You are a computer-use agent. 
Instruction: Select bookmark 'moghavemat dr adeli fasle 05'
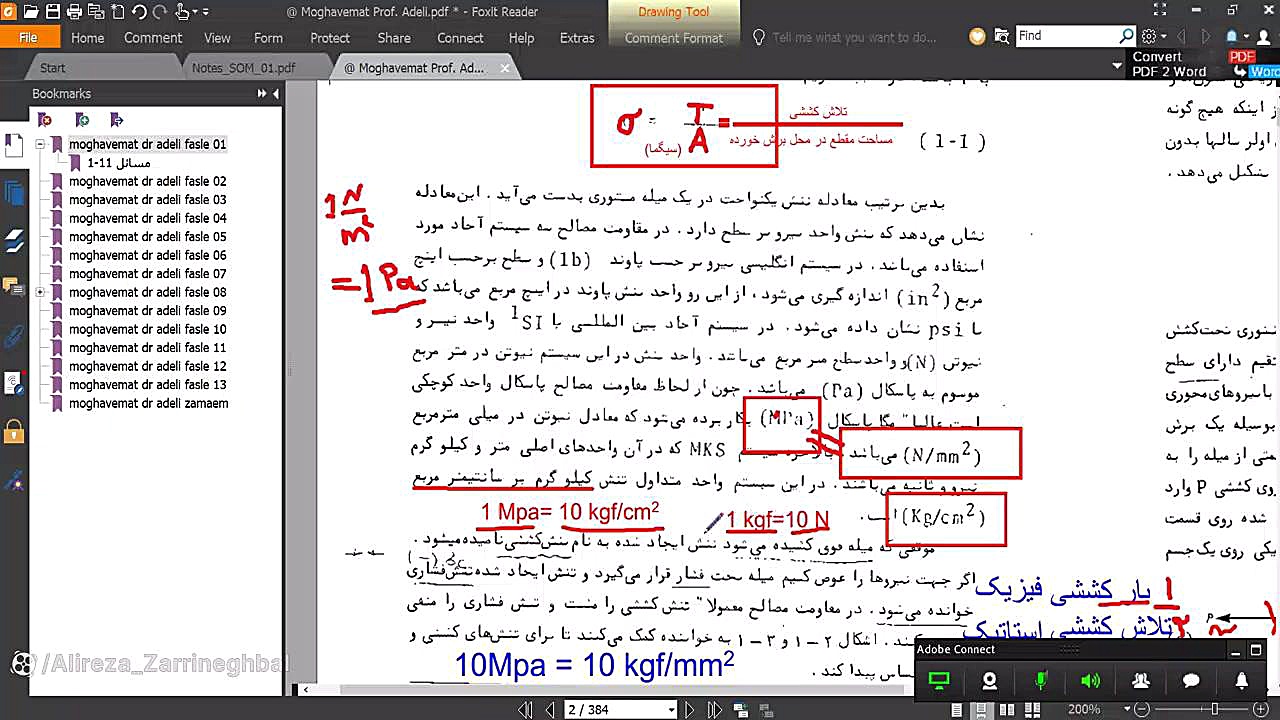coord(147,237)
